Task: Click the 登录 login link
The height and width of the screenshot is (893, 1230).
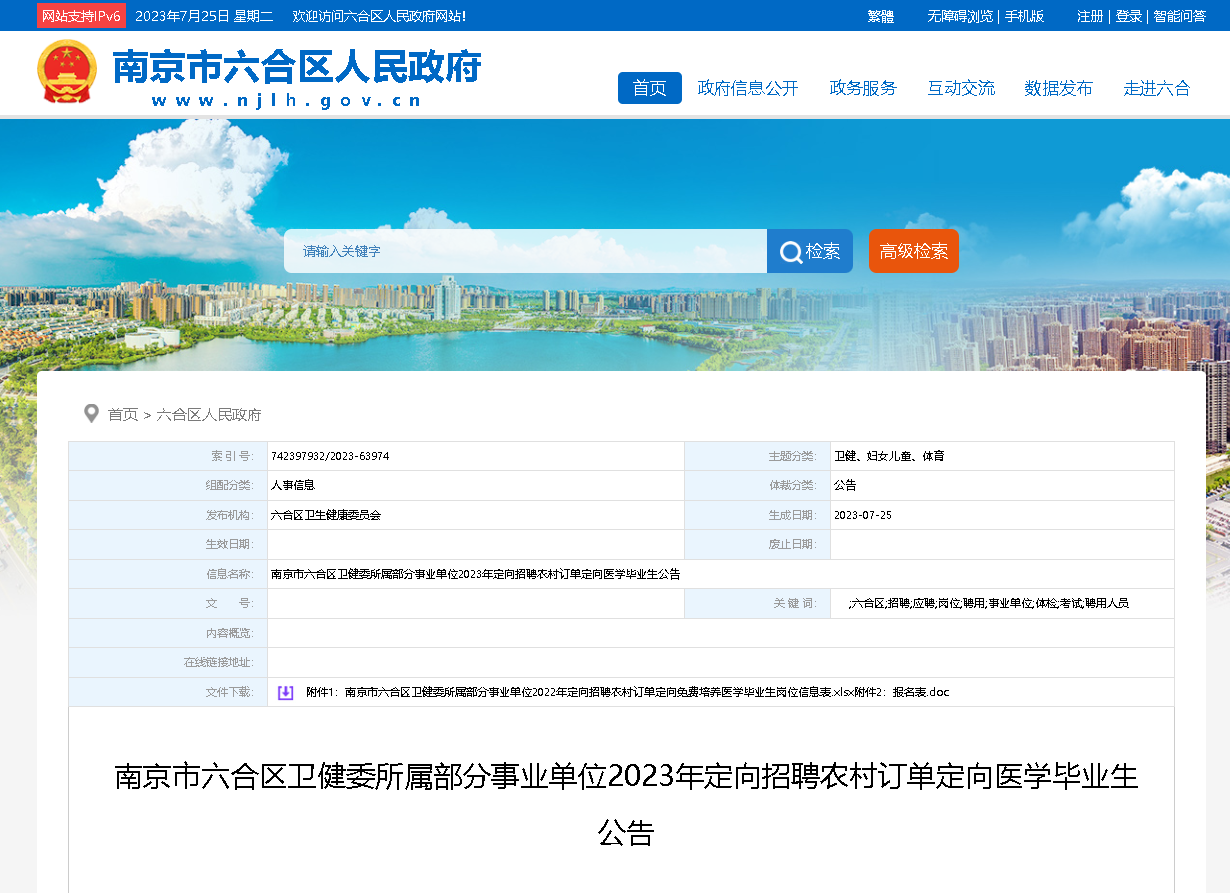Action: [x=1128, y=16]
